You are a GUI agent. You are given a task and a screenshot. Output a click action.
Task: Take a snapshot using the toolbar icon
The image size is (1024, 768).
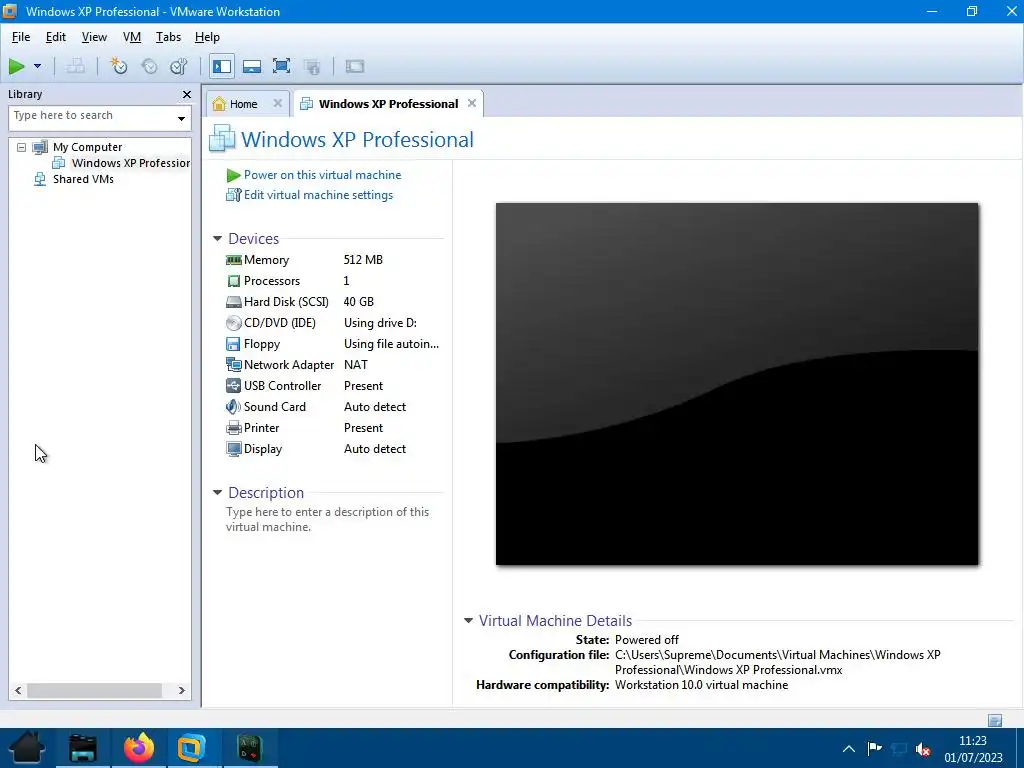[x=119, y=66]
